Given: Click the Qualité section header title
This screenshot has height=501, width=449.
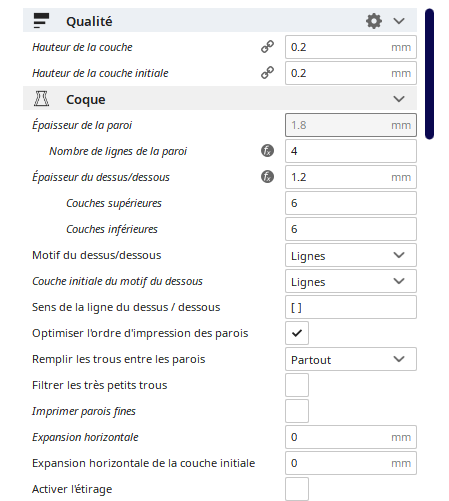Looking at the screenshot, I should pos(89,22).
